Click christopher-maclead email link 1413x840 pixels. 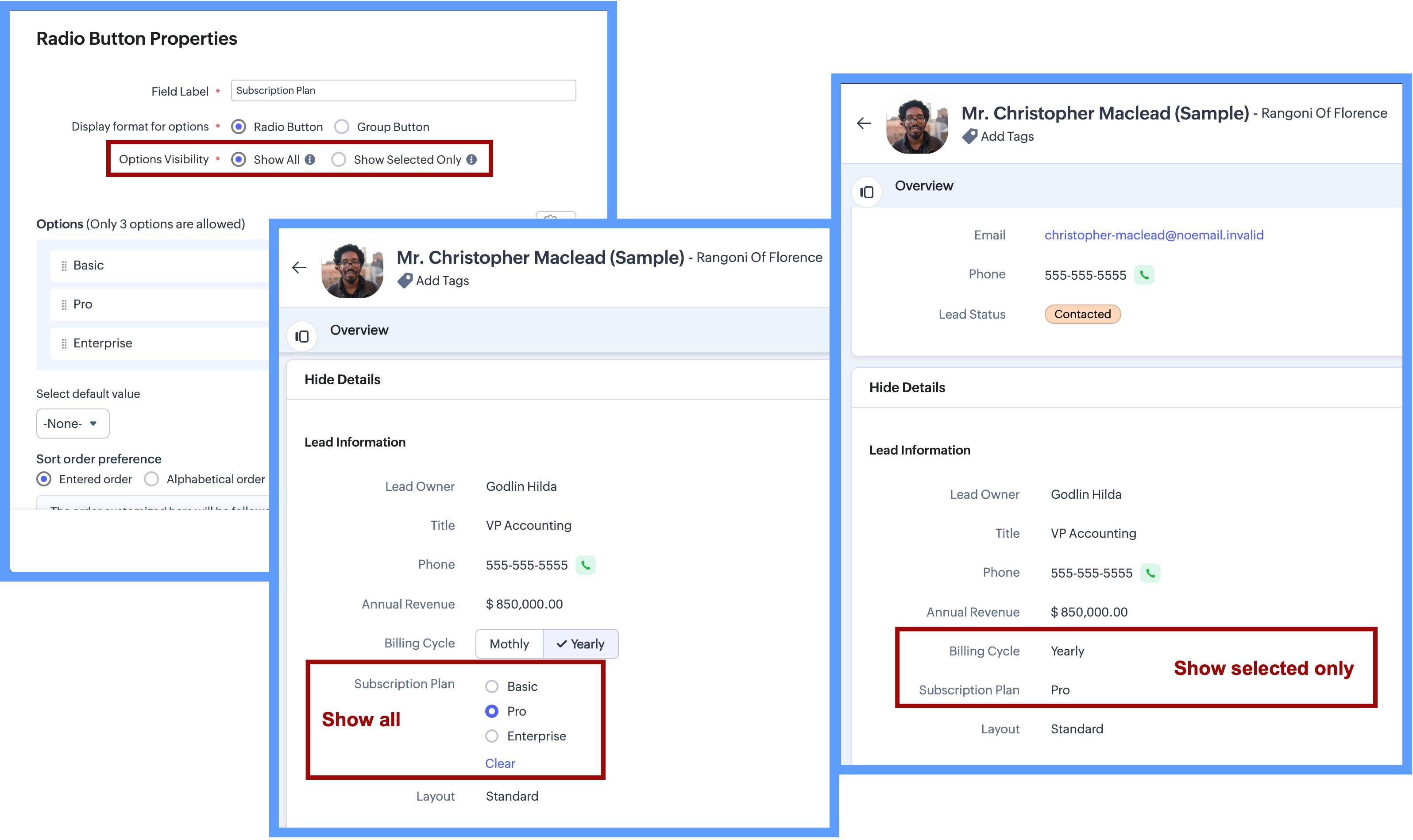pos(1154,235)
